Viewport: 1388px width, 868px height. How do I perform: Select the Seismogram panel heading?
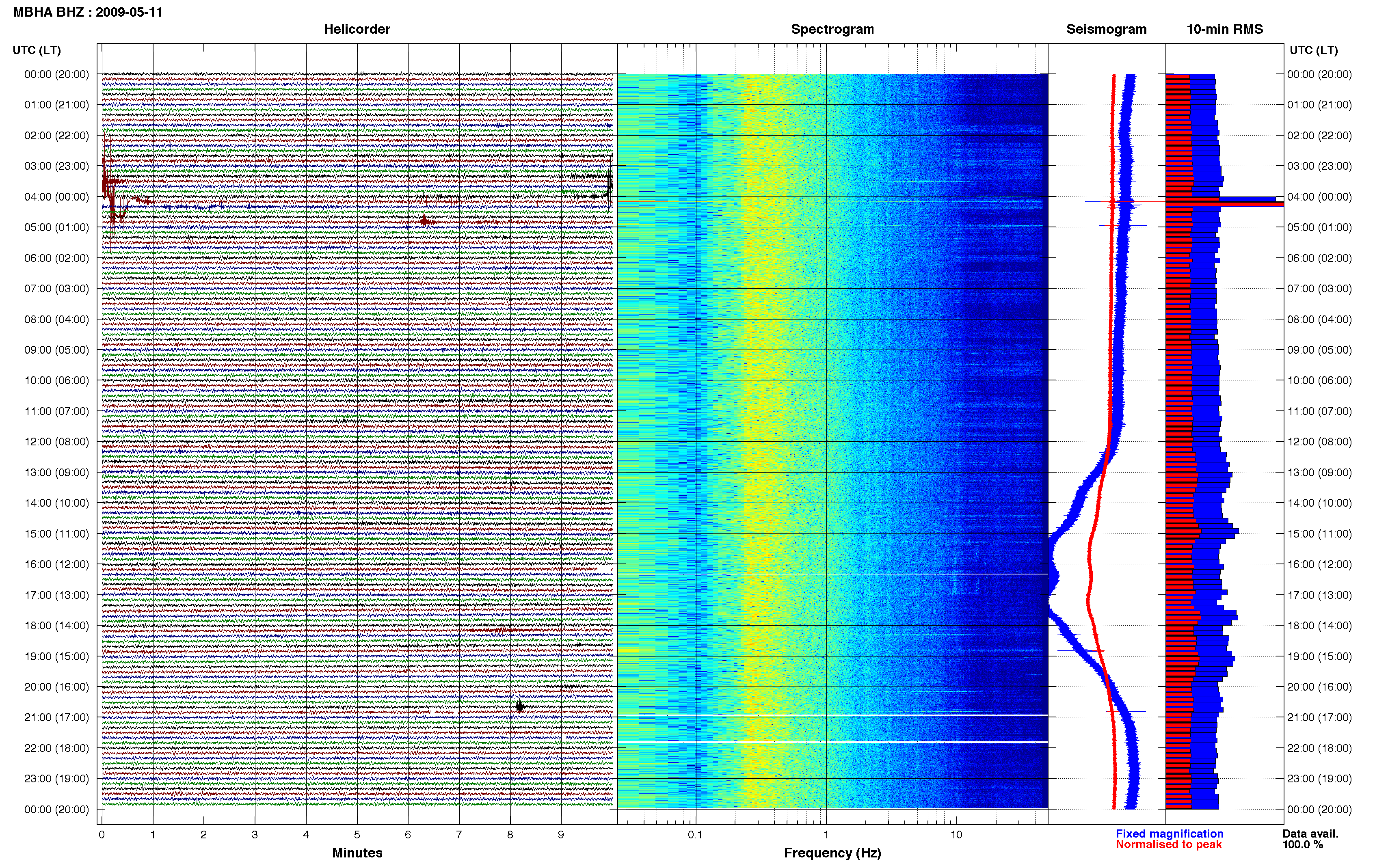pyautogui.click(x=1106, y=29)
